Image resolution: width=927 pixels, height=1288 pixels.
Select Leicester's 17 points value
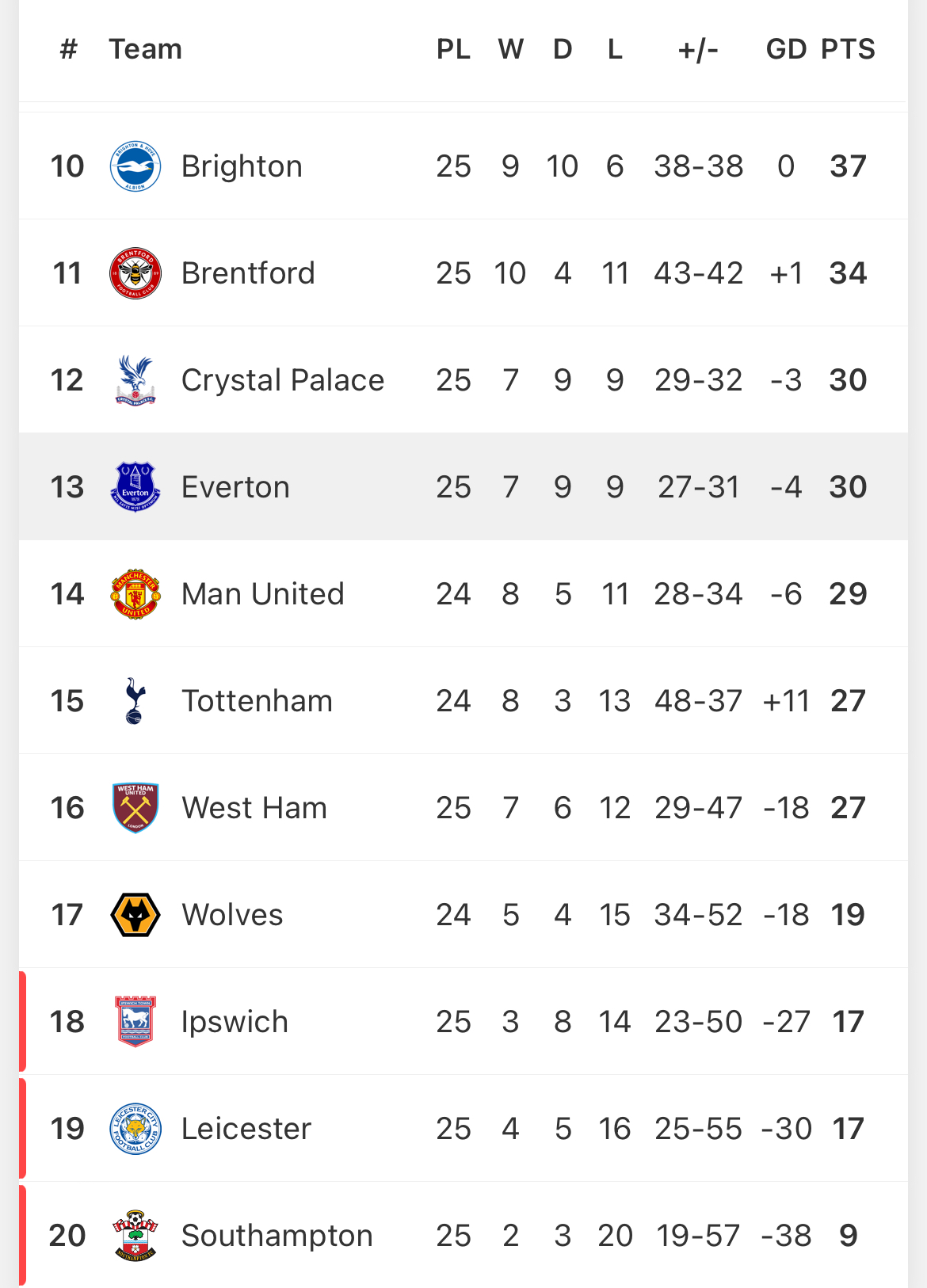pos(848,1129)
